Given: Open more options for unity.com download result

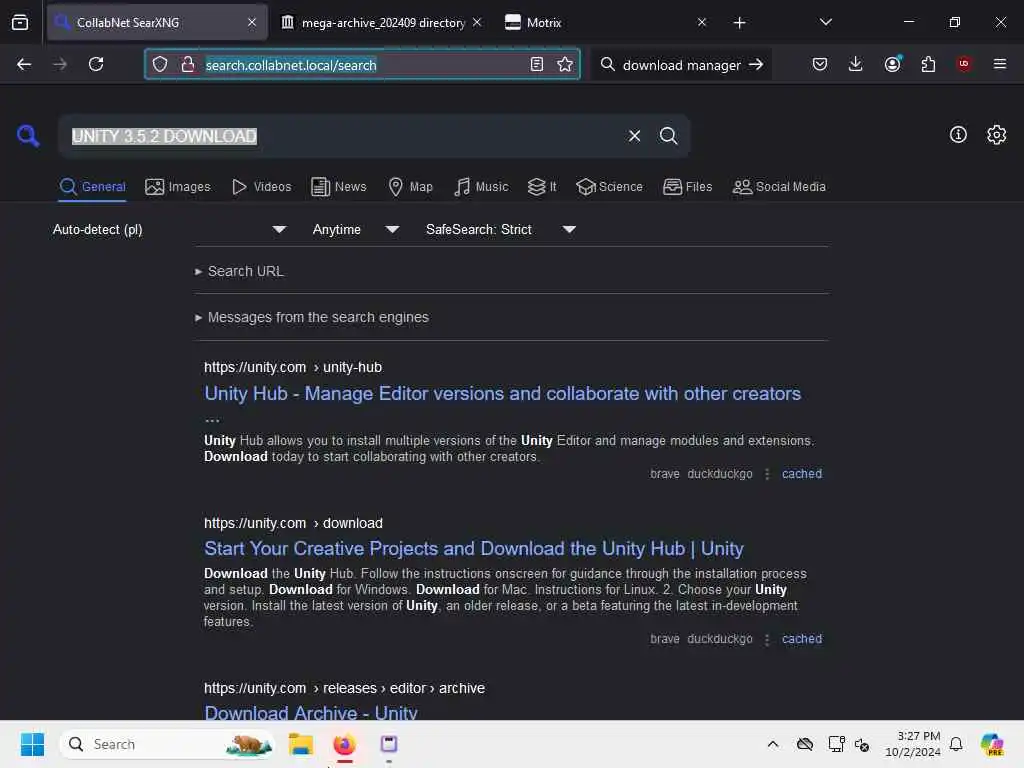Looking at the screenshot, I should coord(767,639).
